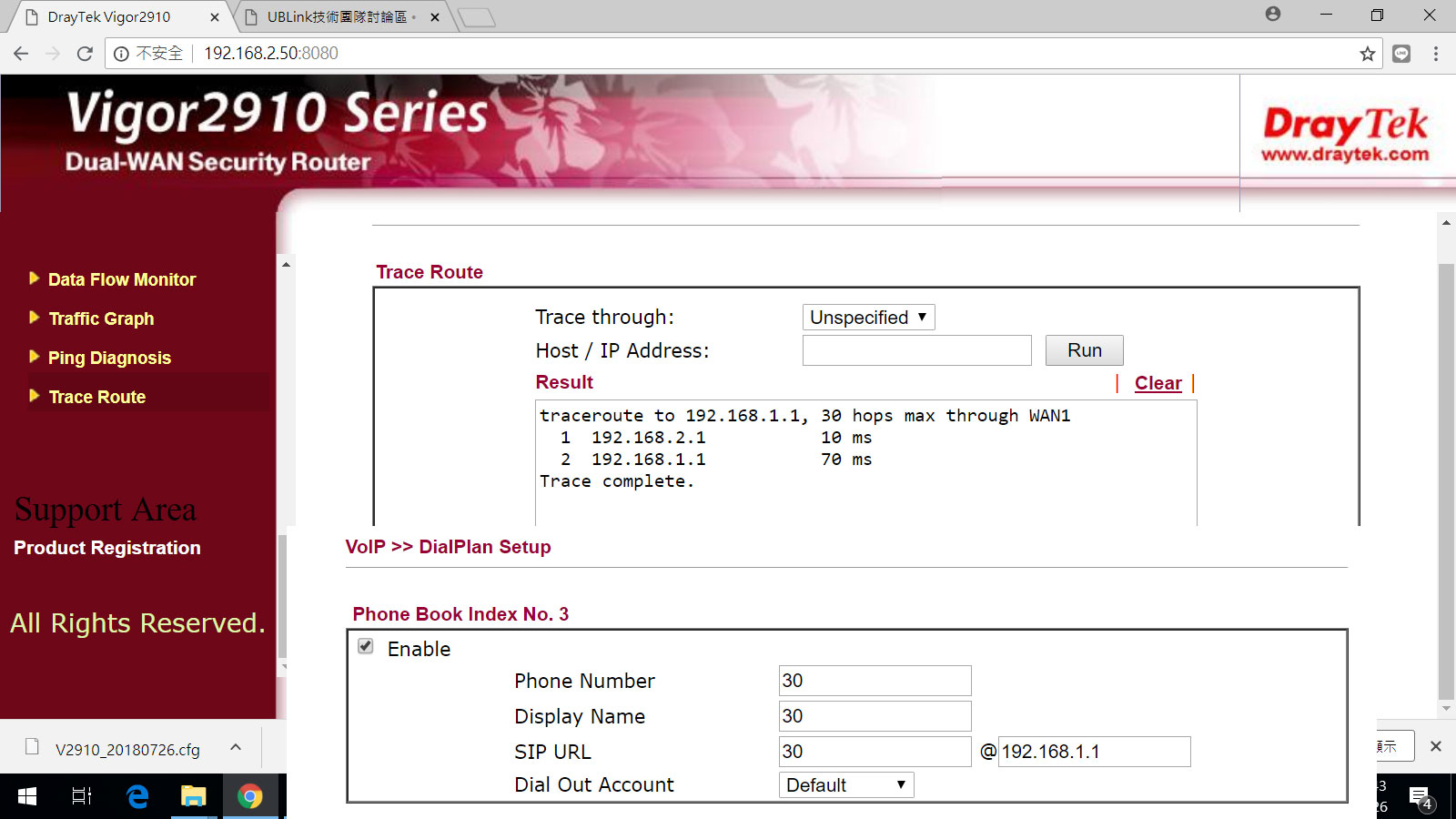Screen dimensions: 1456x819
Task: Close the downloads bar
Action: [x=1435, y=746]
